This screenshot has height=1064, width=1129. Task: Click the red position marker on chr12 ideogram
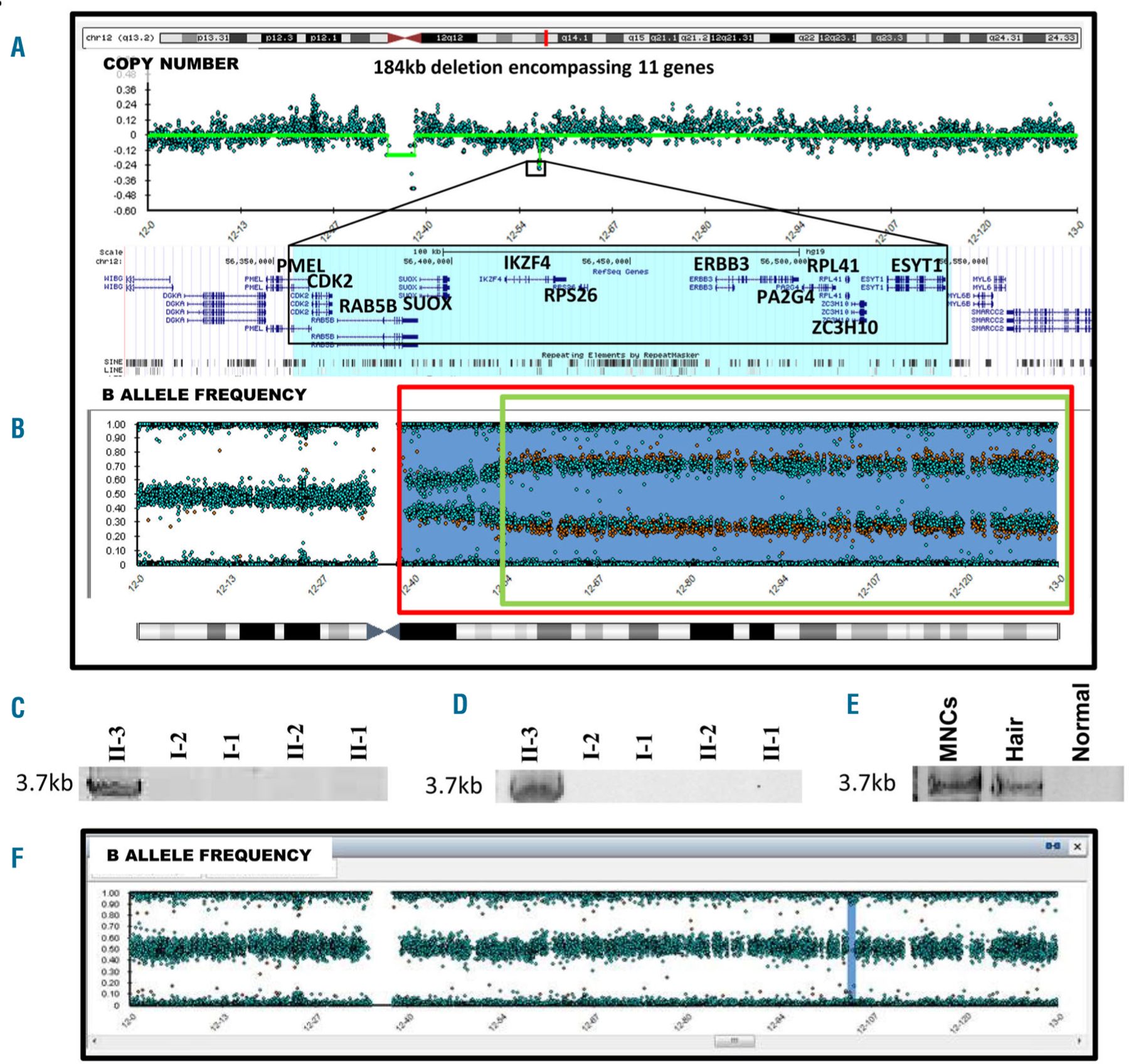pyautogui.click(x=546, y=38)
